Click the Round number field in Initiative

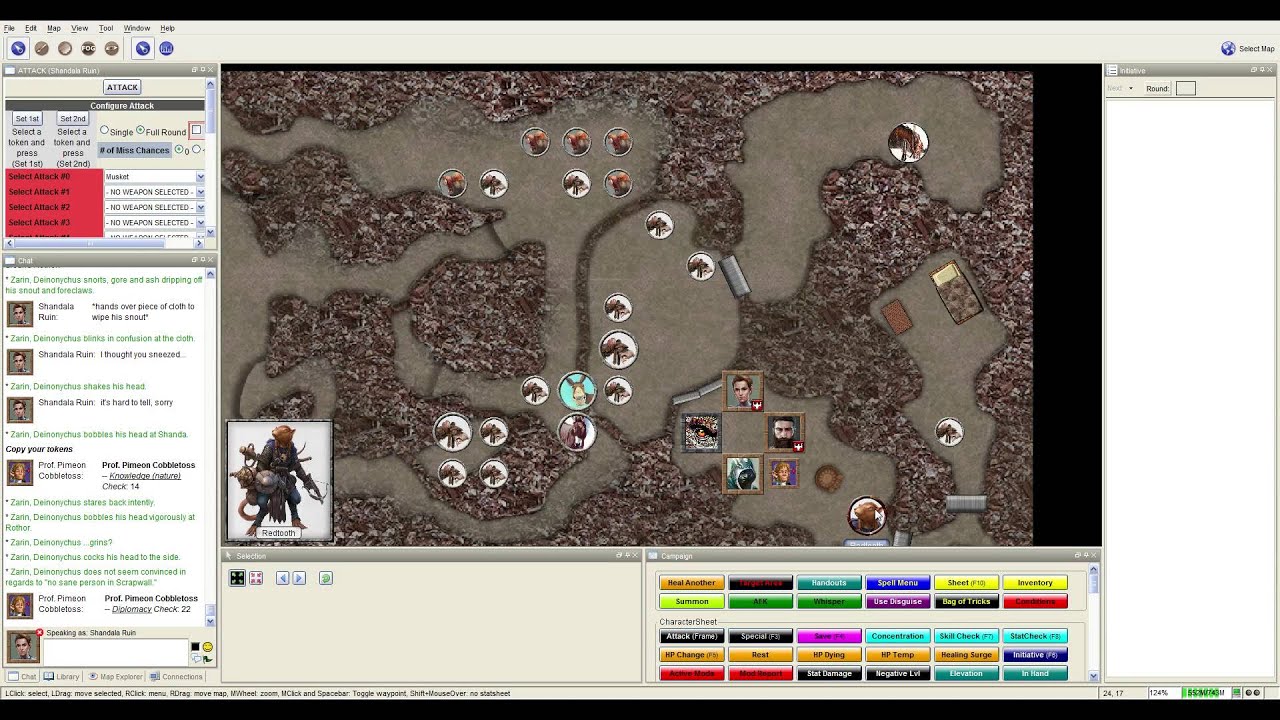(1185, 88)
